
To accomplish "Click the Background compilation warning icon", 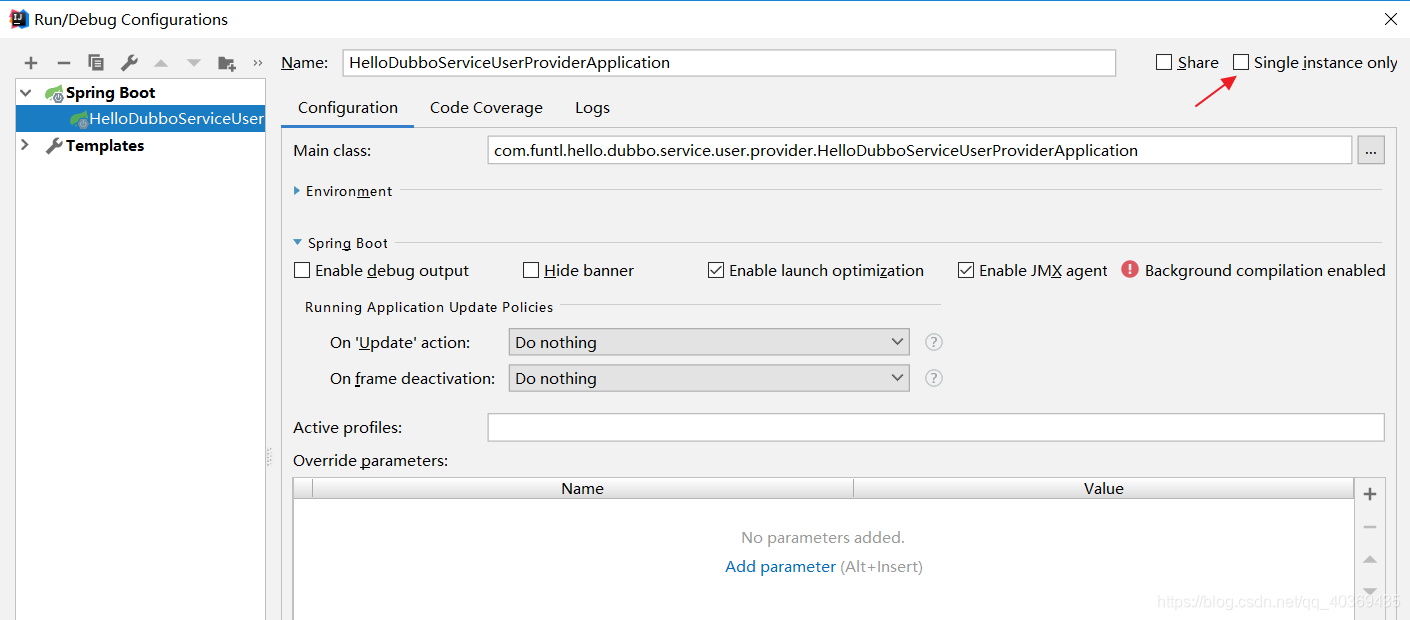I will tap(1130, 269).
